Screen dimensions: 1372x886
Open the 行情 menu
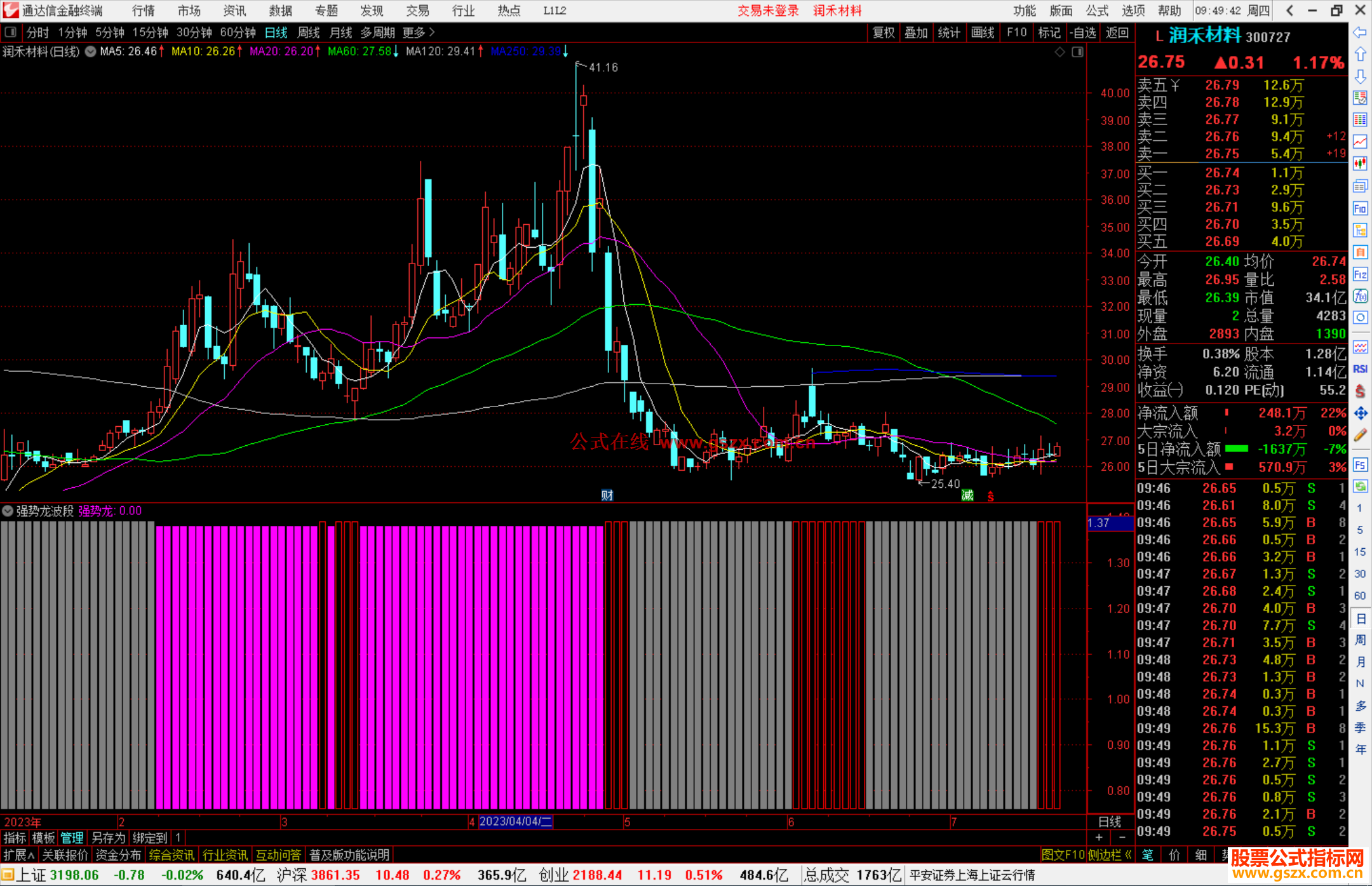point(143,11)
